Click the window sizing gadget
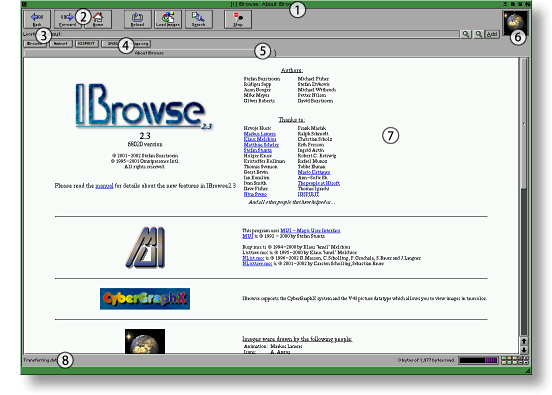552x395 pixels. 527,371
